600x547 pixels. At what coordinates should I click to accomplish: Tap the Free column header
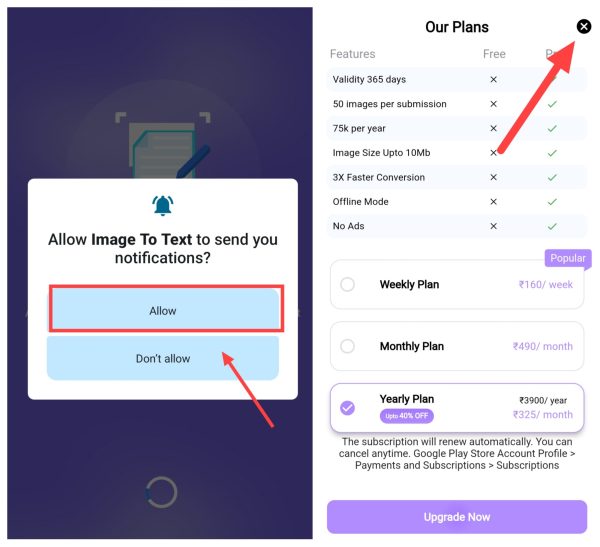tap(494, 54)
